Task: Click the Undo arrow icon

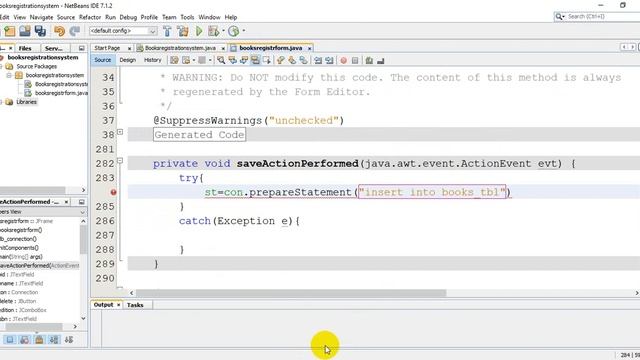Action: click(x=60, y=31)
